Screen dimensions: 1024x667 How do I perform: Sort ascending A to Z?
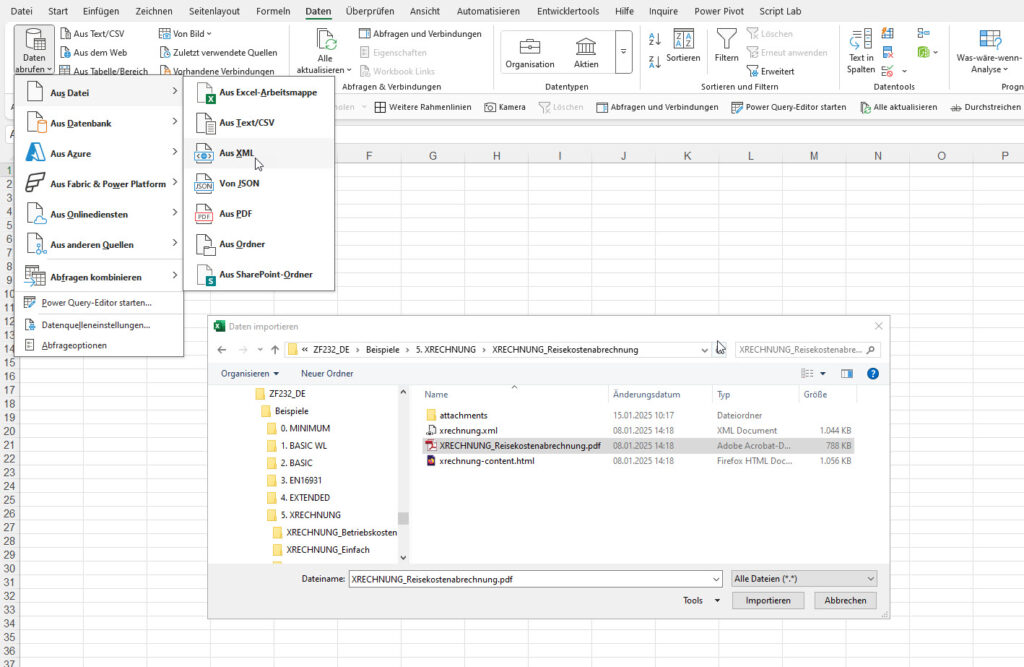pos(654,39)
